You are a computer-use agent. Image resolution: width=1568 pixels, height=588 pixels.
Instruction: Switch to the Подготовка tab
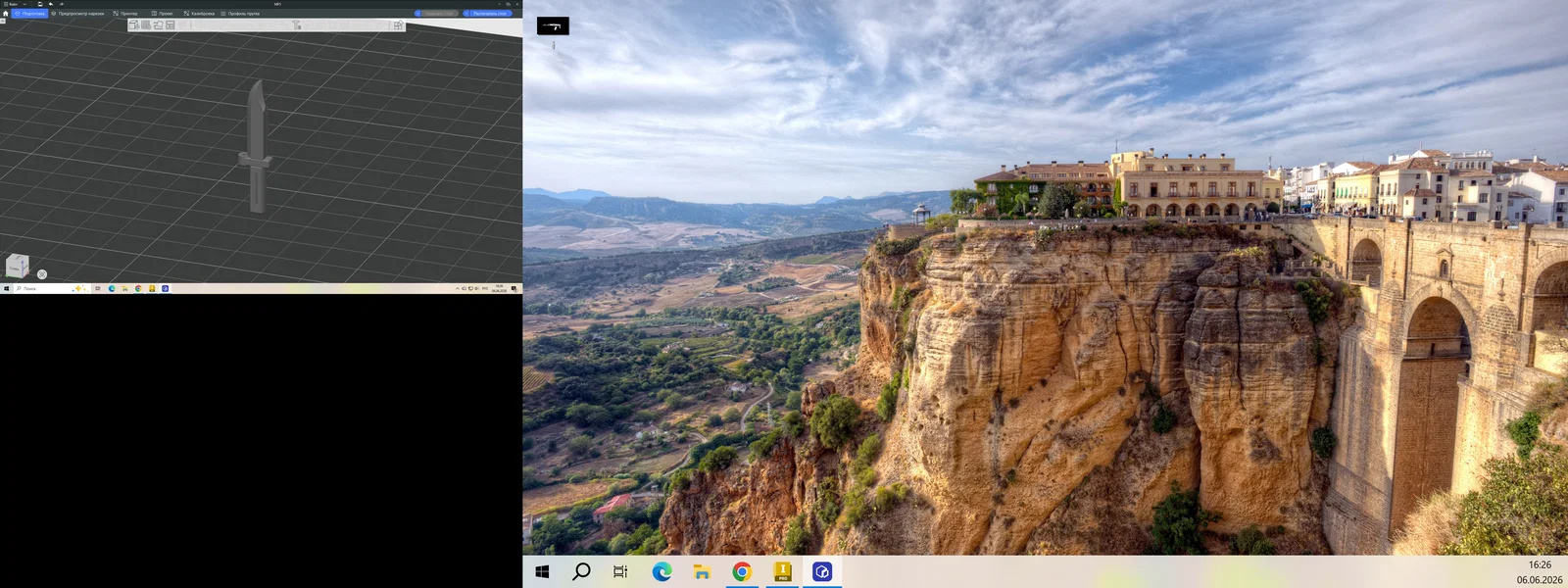click(x=29, y=14)
